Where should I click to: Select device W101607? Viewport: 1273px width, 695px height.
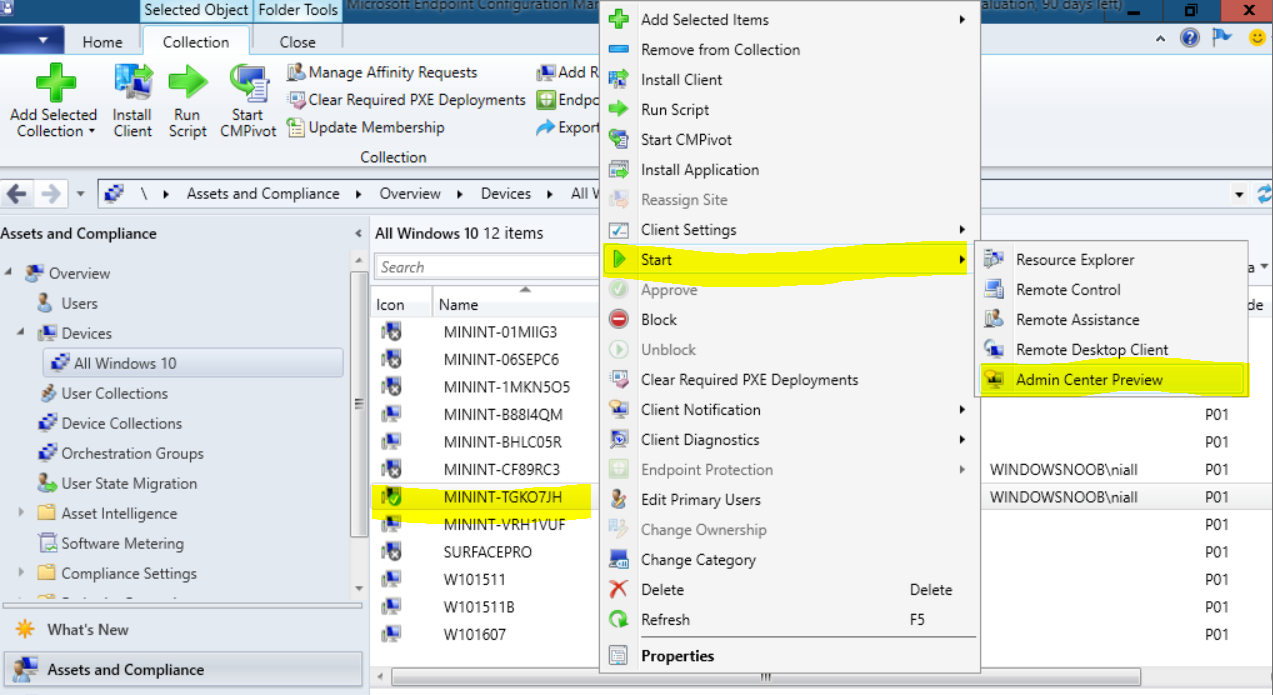475,634
